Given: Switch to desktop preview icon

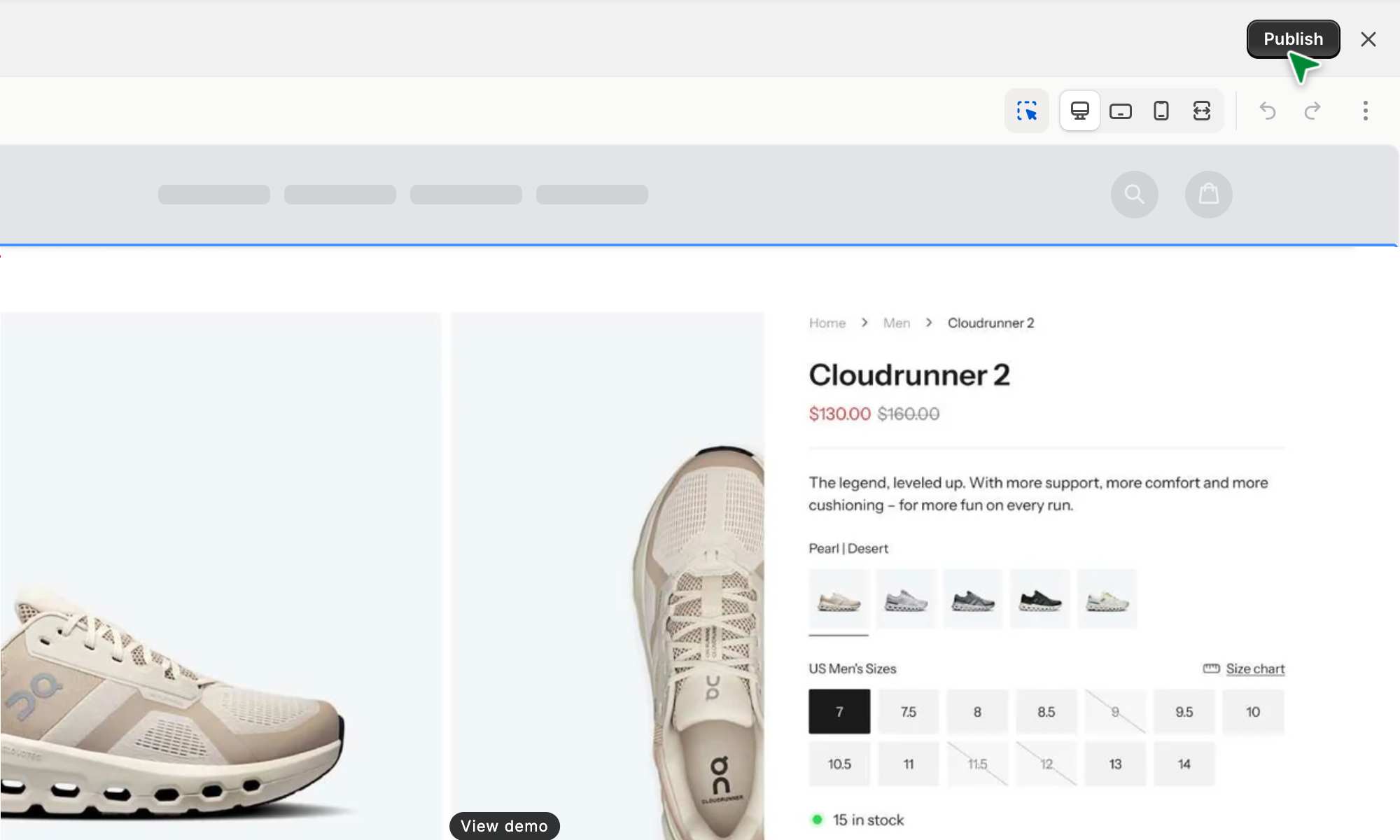Looking at the screenshot, I should click(x=1079, y=111).
